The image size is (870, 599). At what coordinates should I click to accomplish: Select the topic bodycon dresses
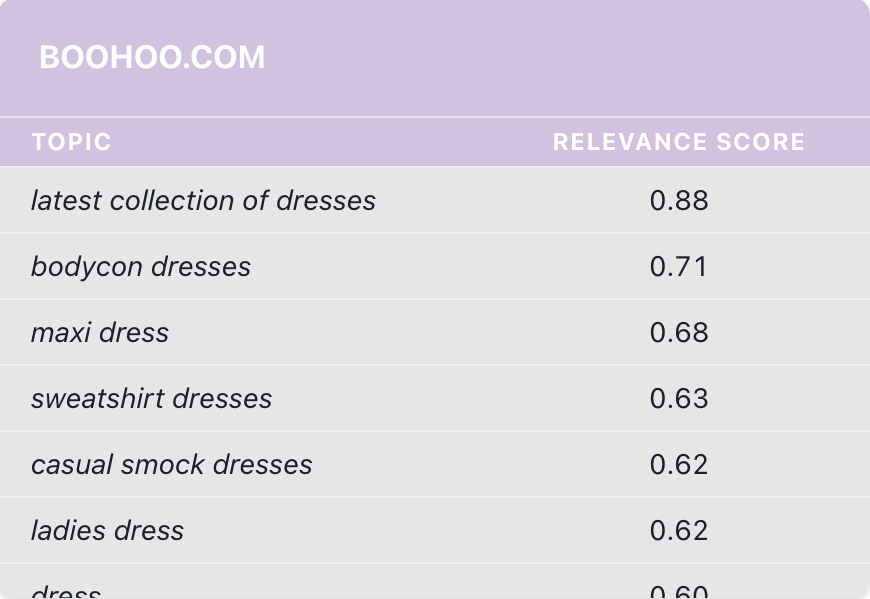(x=141, y=266)
